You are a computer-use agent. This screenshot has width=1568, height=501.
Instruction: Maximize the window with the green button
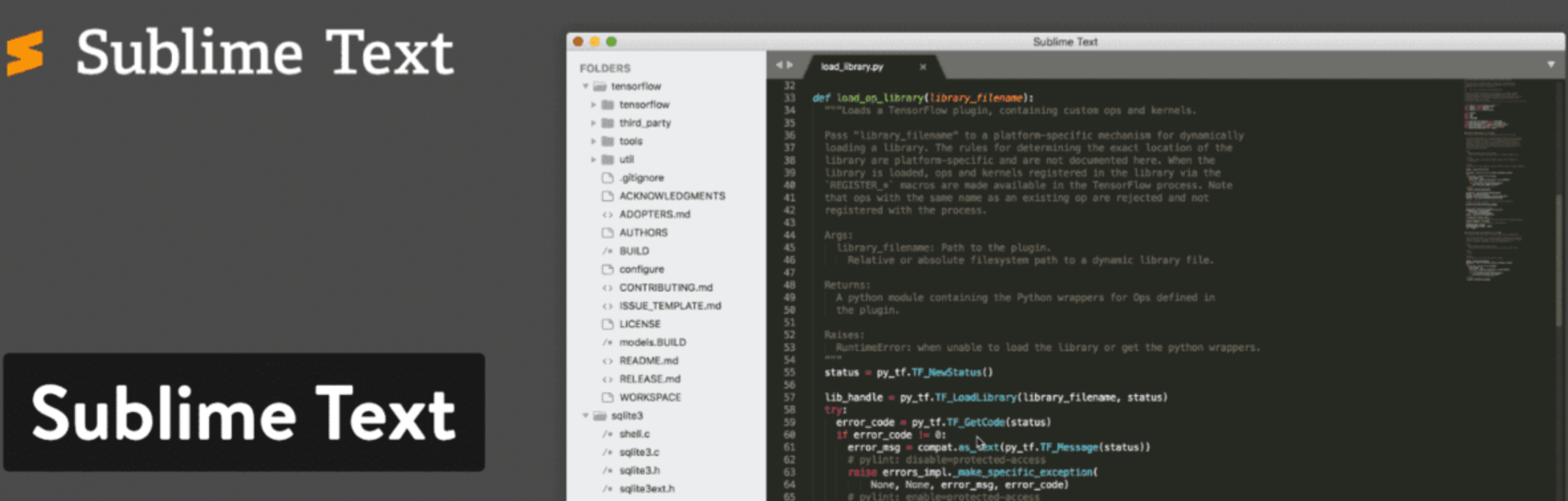coord(611,42)
